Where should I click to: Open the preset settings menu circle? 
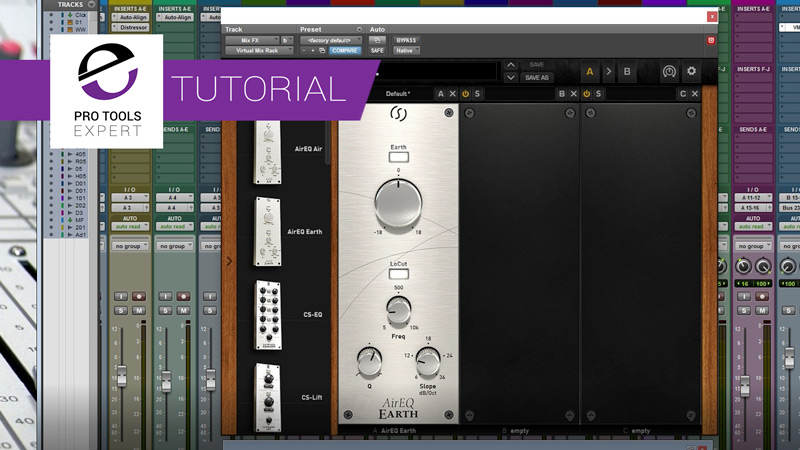point(359,30)
